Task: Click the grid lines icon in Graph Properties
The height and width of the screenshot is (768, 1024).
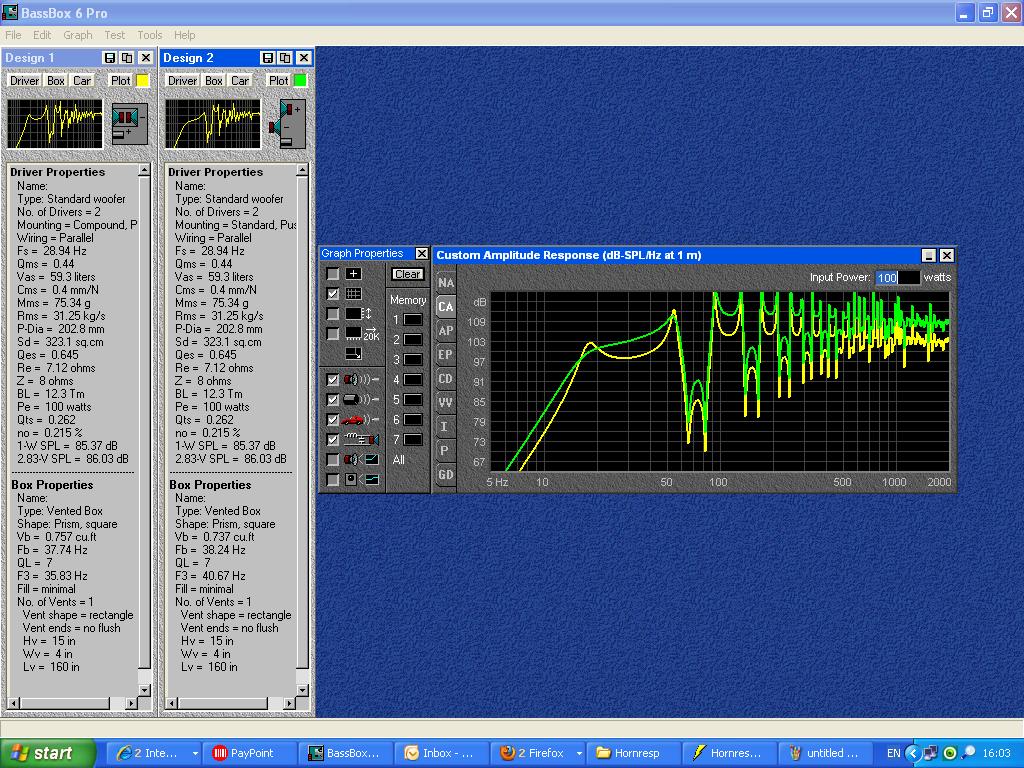Action: point(353,294)
